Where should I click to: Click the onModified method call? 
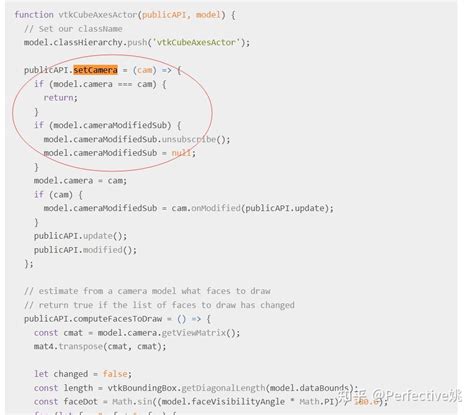(x=216, y=208)
